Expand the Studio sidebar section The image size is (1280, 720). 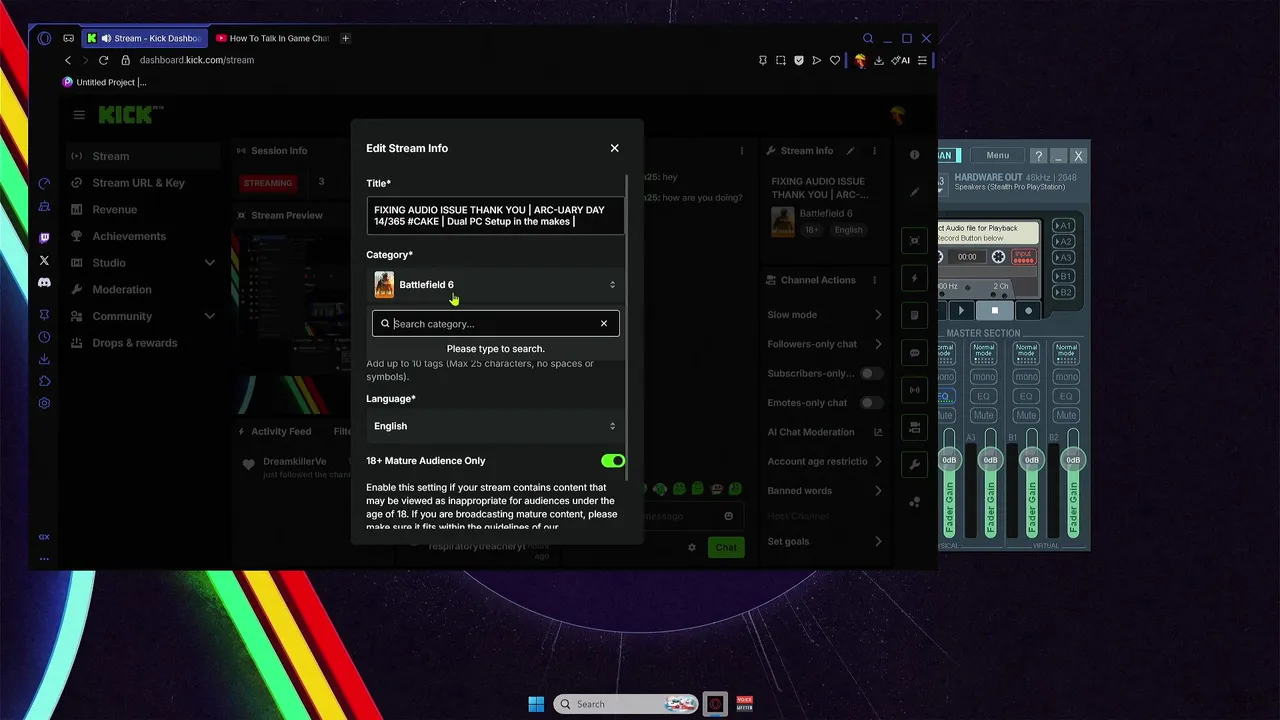coord(144,263)
